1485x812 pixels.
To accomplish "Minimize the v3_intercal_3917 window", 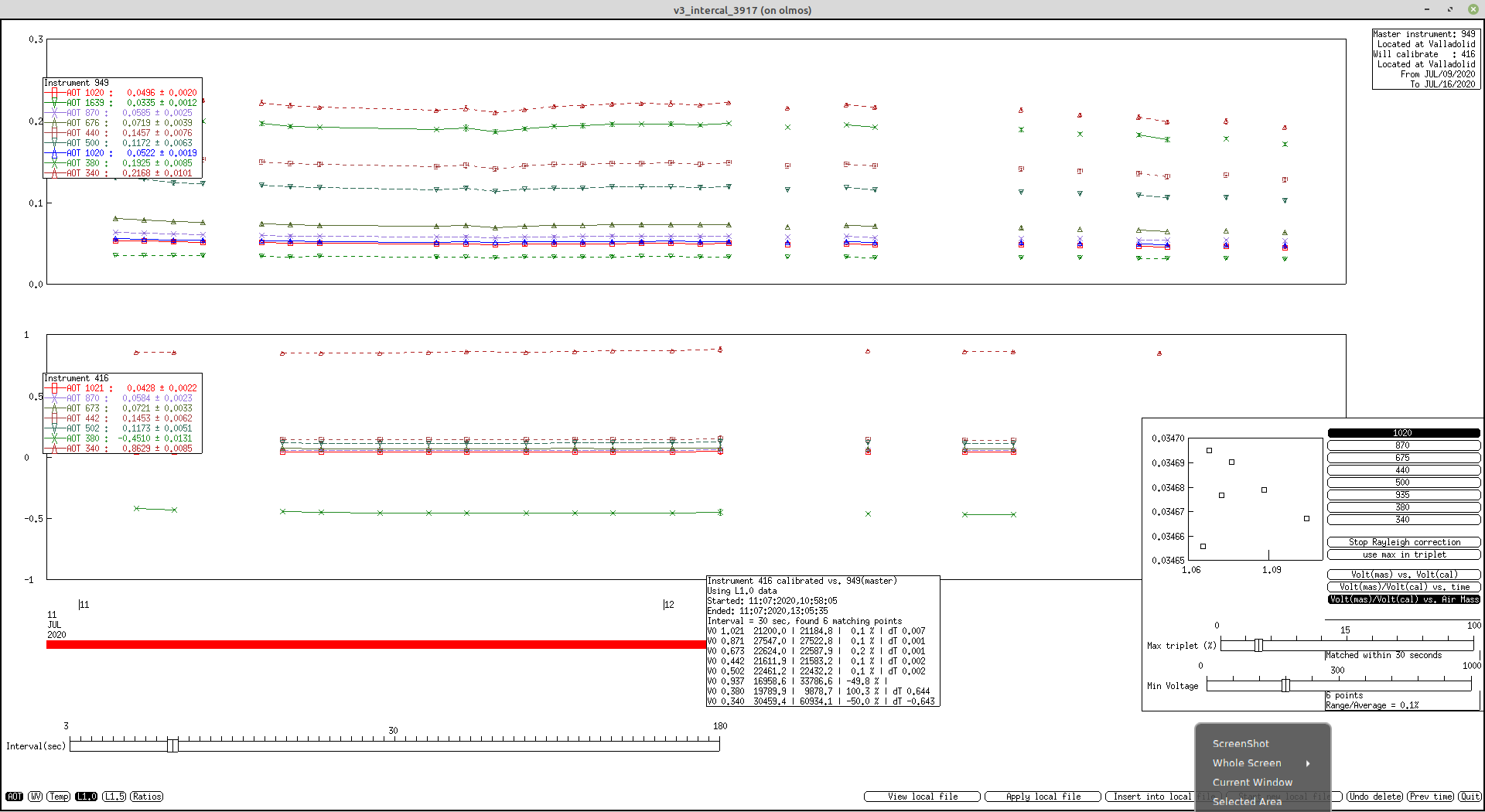I will (x=1426, y=9).
